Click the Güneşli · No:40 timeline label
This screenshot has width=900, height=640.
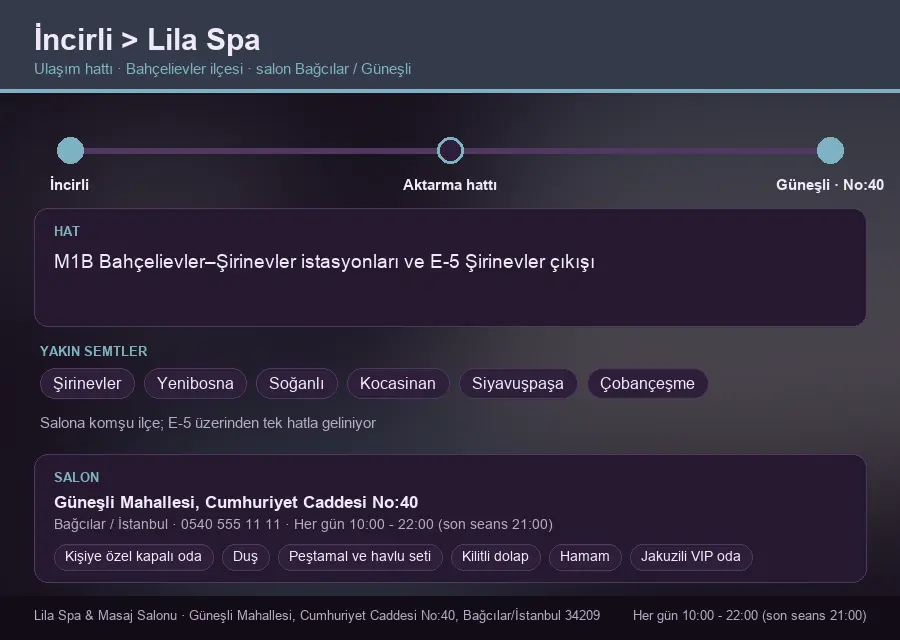(830, 185)
